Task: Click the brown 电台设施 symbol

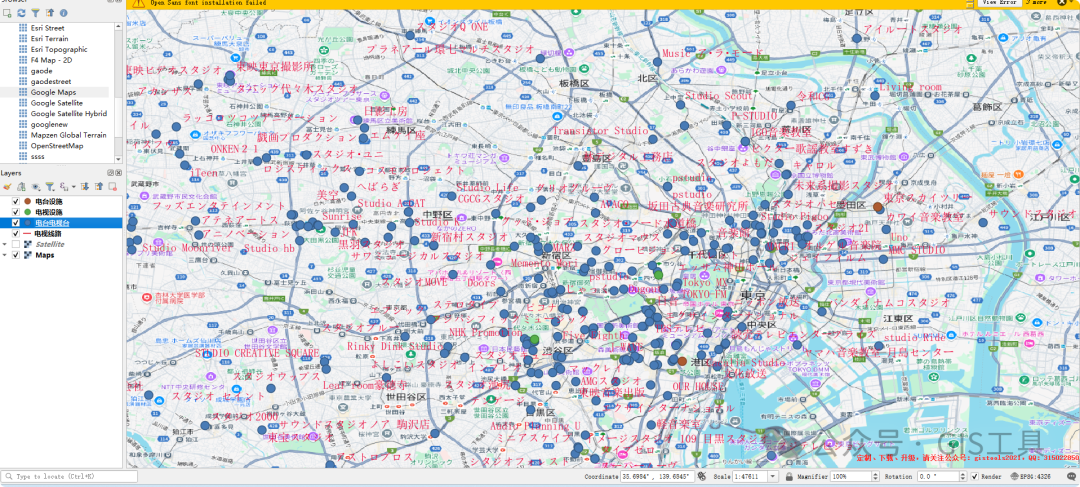Action: [x=28, y=201]
